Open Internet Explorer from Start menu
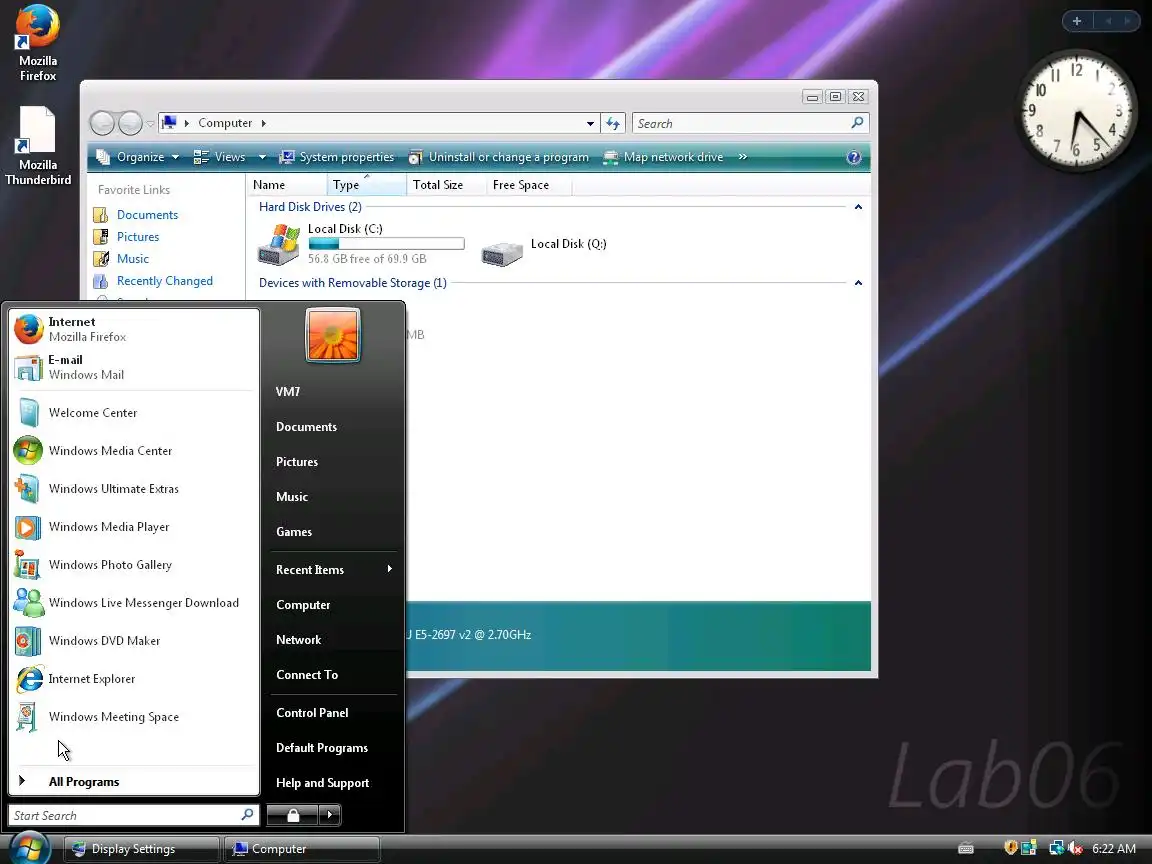Screen dimensions: 1152x864 (134, 679)
